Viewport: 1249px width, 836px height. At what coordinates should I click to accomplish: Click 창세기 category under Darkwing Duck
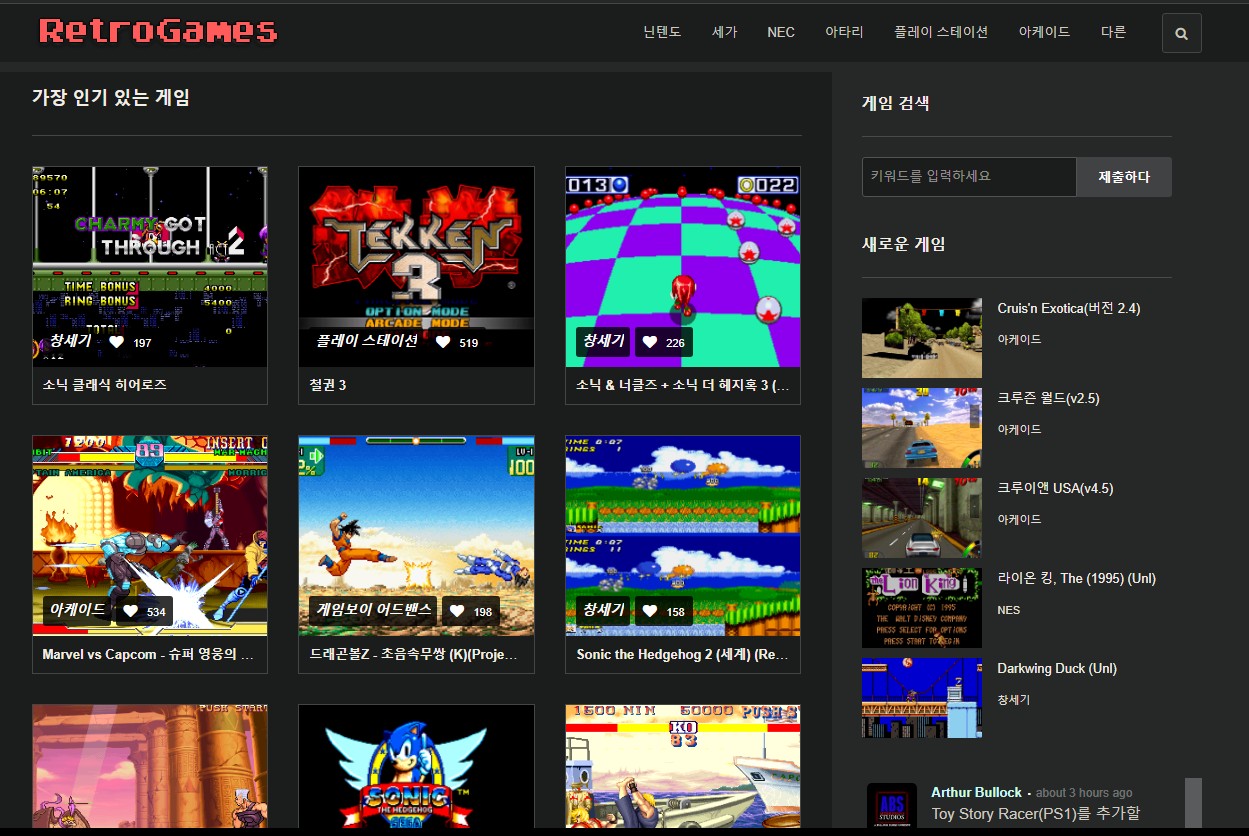(1013, 700)
